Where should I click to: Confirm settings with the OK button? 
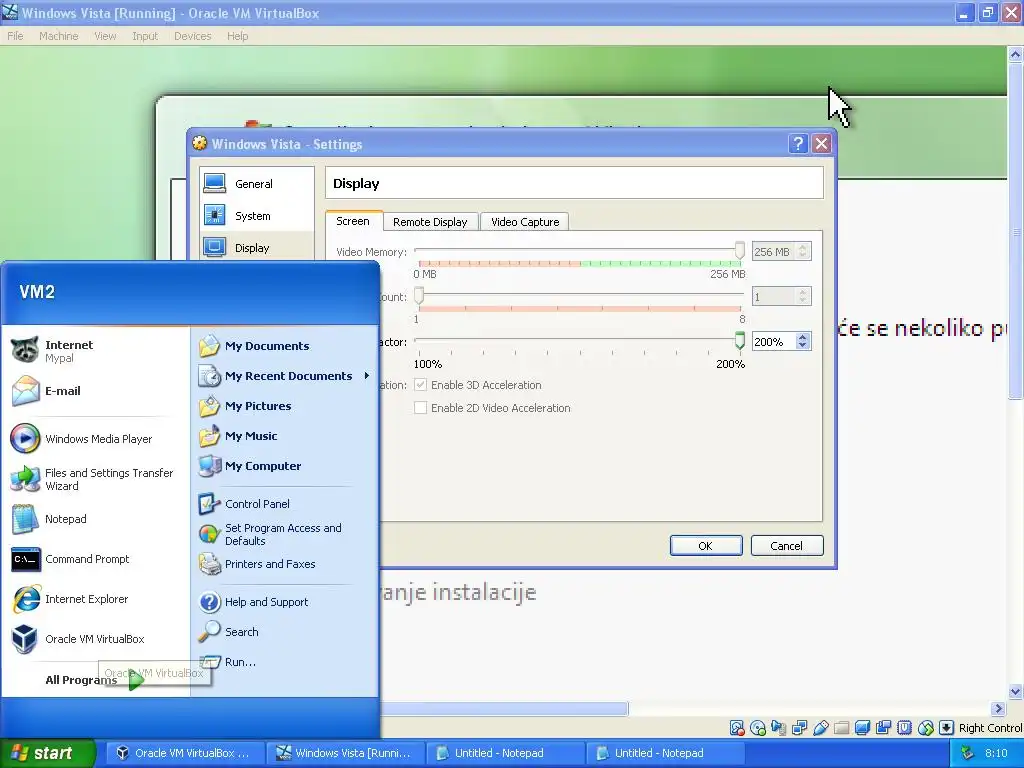tap(706, 546)
